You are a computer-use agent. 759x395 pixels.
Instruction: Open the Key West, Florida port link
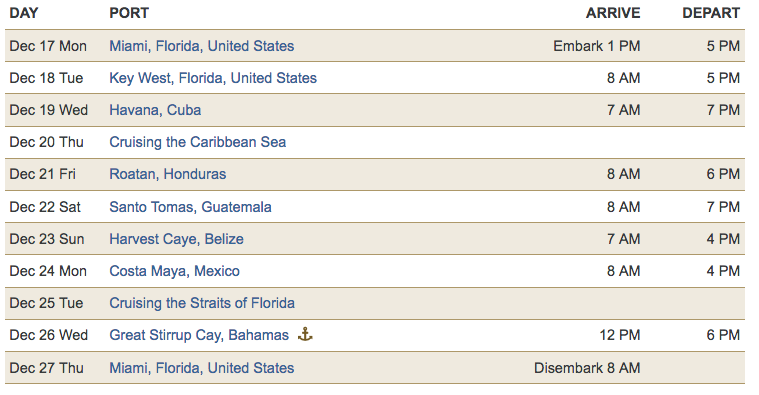click(213, 78)
